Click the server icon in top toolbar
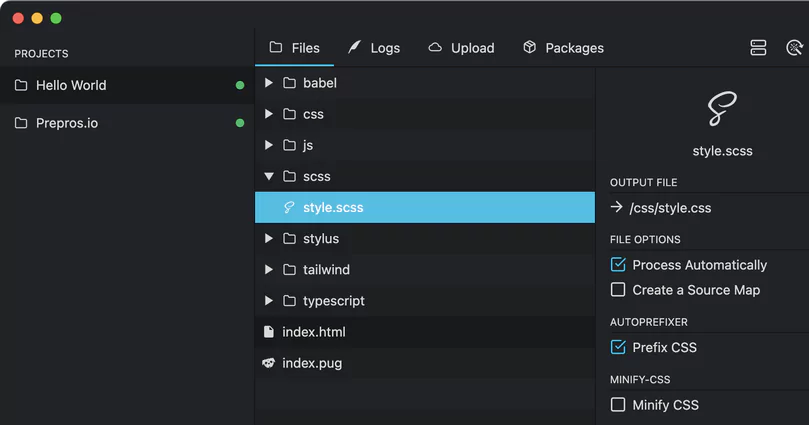The width and height of the screenshot is (809, 425). (758, 48)
